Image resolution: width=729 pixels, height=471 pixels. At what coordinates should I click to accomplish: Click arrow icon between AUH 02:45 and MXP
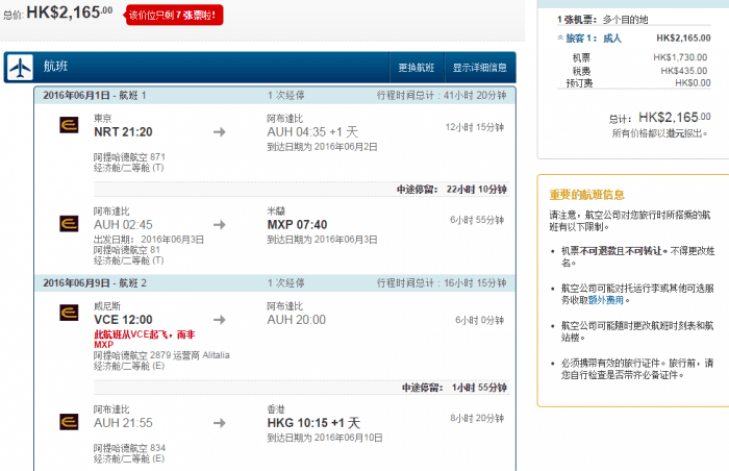219,225
